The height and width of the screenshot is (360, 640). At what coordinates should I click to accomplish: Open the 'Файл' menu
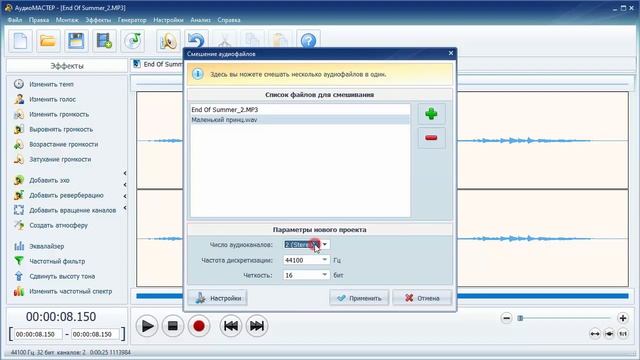click(x=15, y=20)
